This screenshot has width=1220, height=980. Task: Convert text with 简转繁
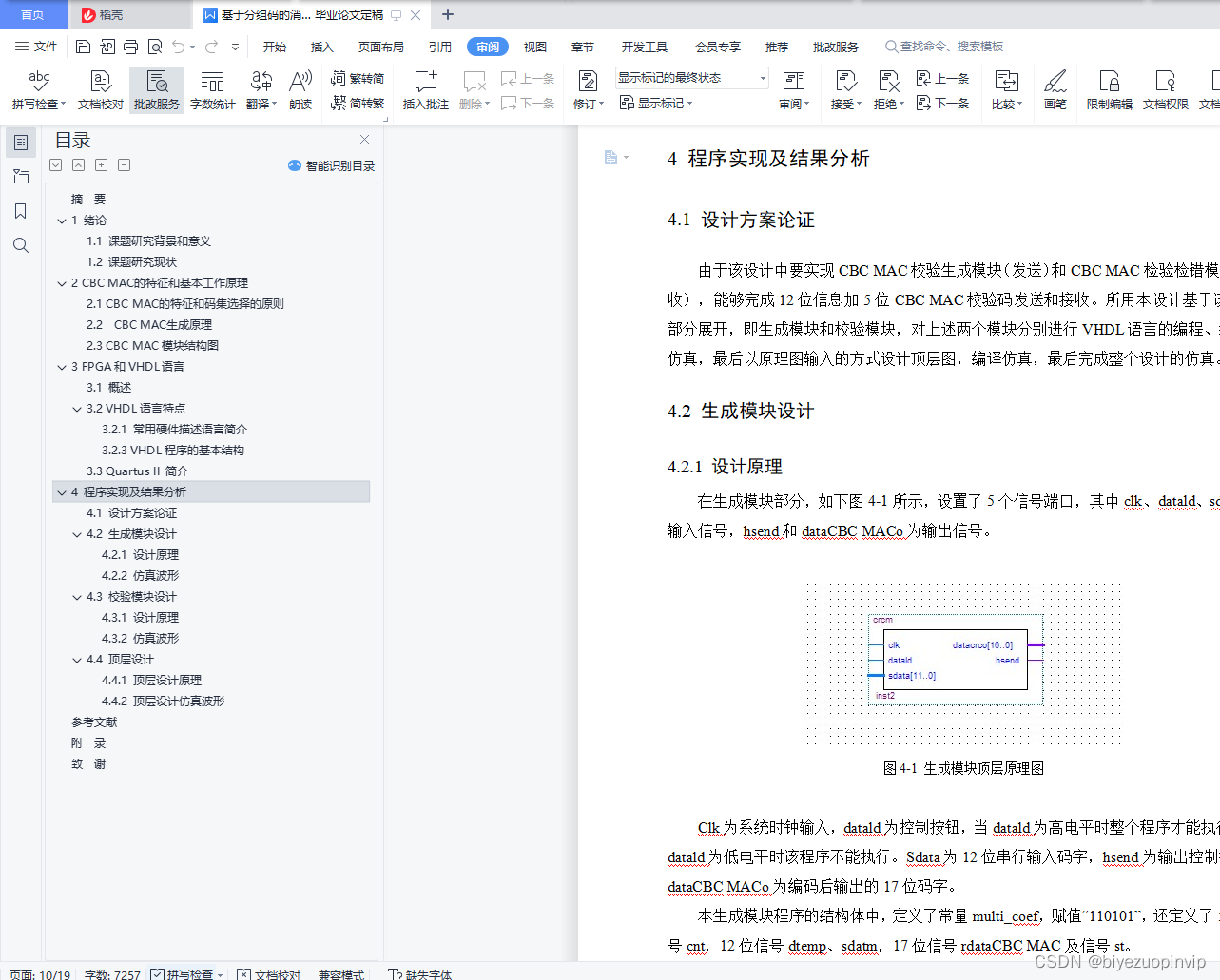pos(358,103)
